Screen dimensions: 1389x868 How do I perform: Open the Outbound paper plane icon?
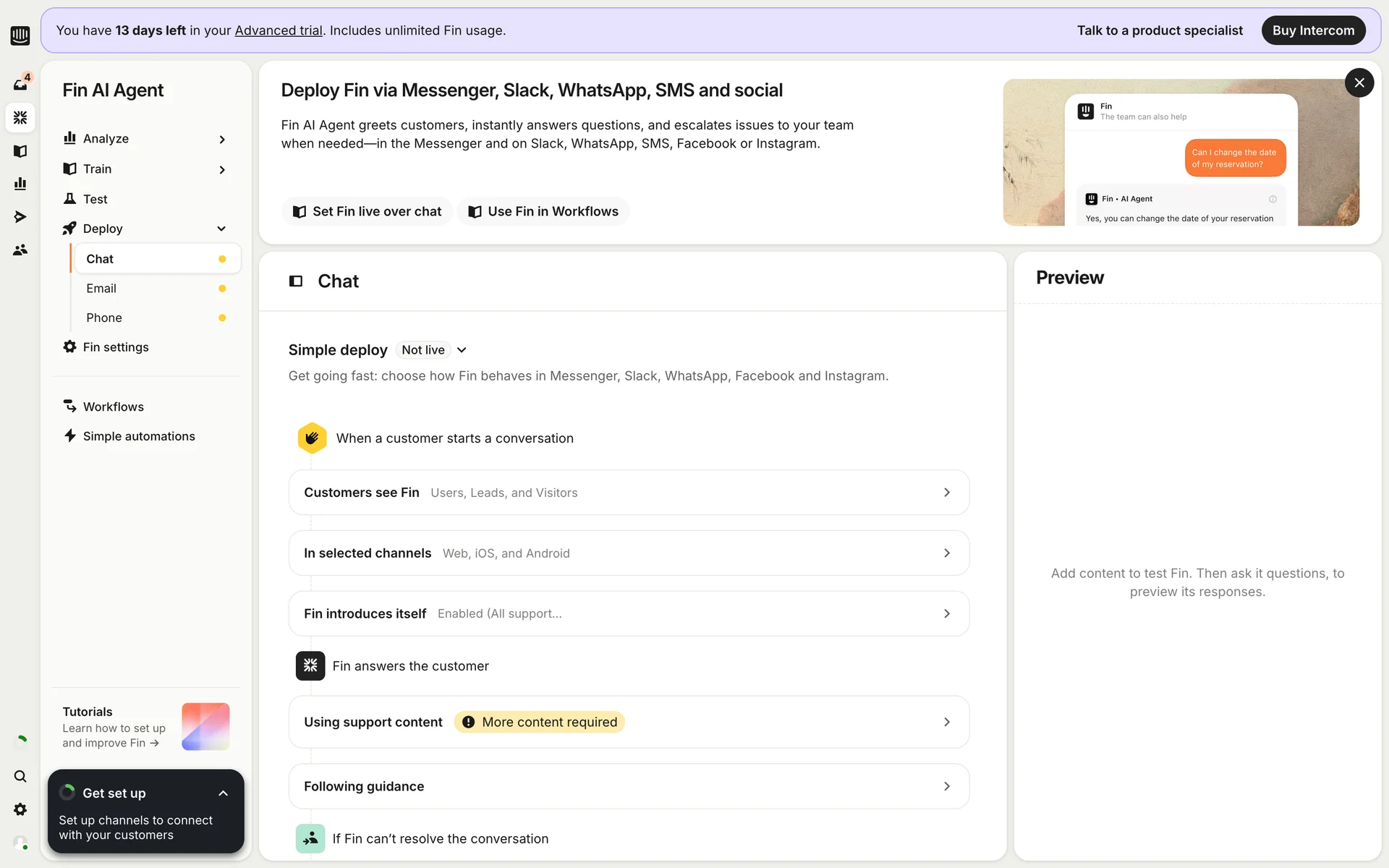[x=20, y=217]
